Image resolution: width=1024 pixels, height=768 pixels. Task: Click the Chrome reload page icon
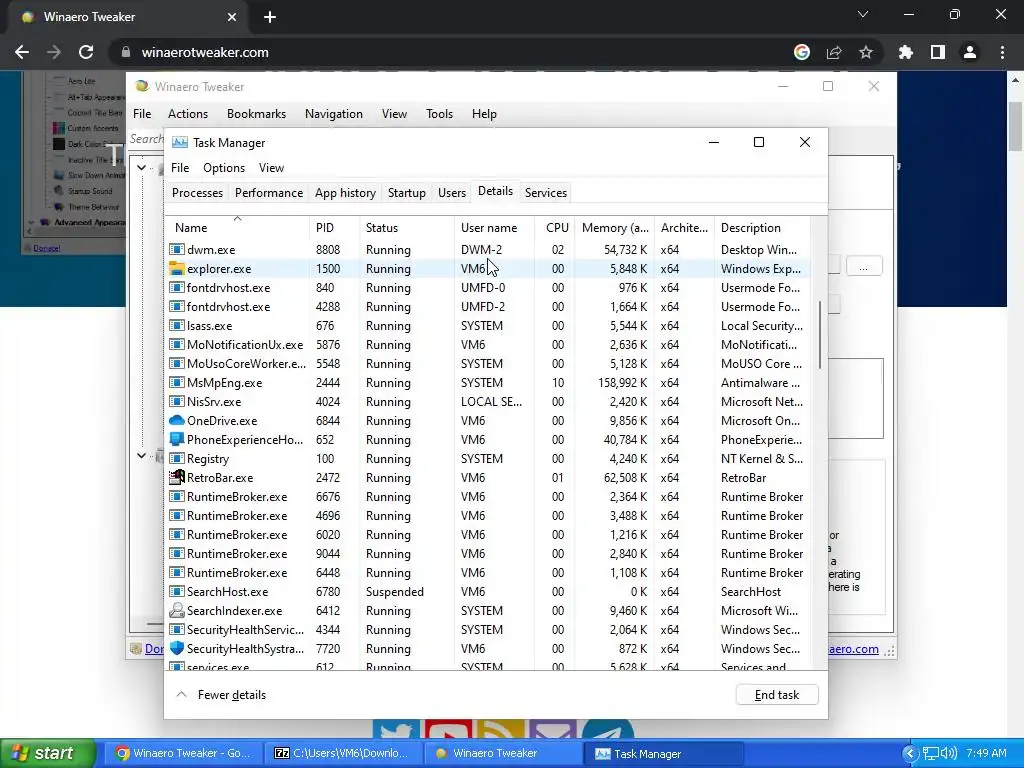click(x=86, y=52)
